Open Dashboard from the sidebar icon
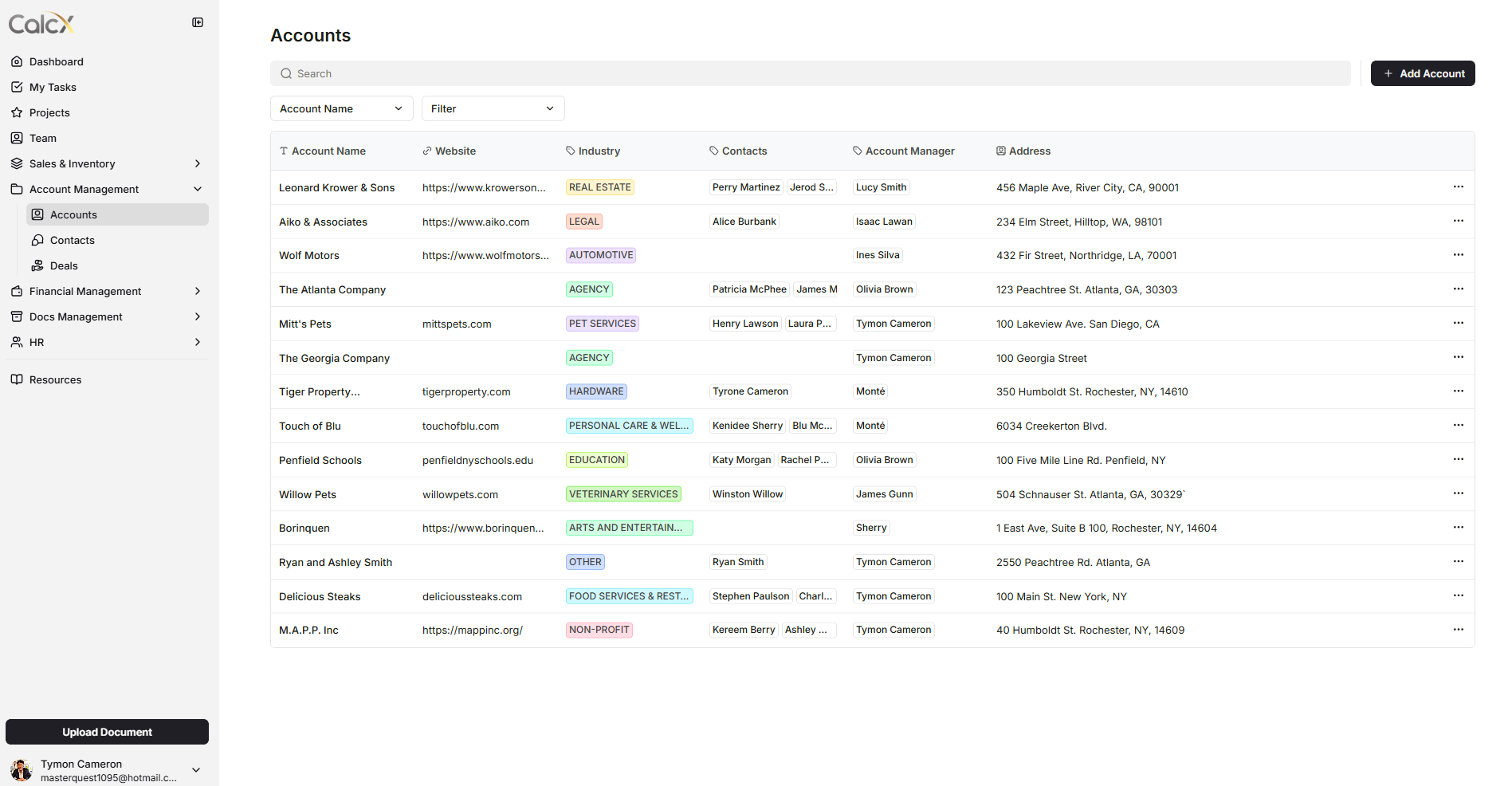Viewport: 1512px width, 786px height. pos(17,61)
